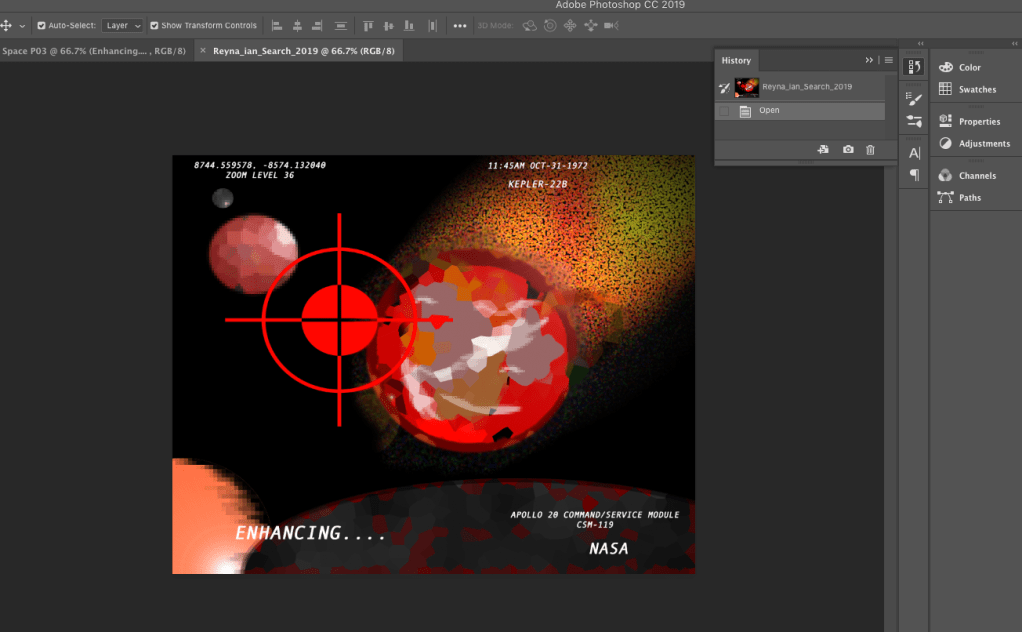Click the Align top edges icon
The width and height of the screenshot is (1022, 632).
point(368,25)
